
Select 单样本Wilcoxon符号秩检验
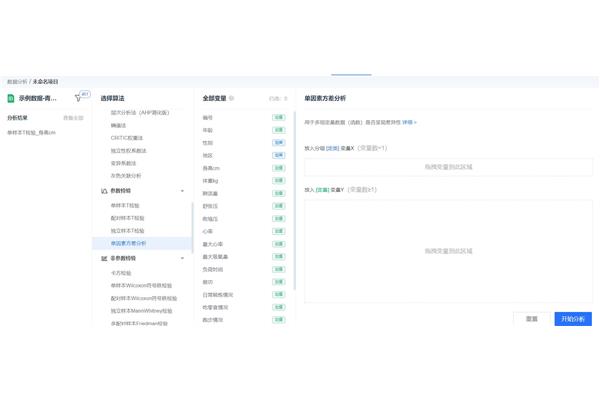[x=141, y=286]
